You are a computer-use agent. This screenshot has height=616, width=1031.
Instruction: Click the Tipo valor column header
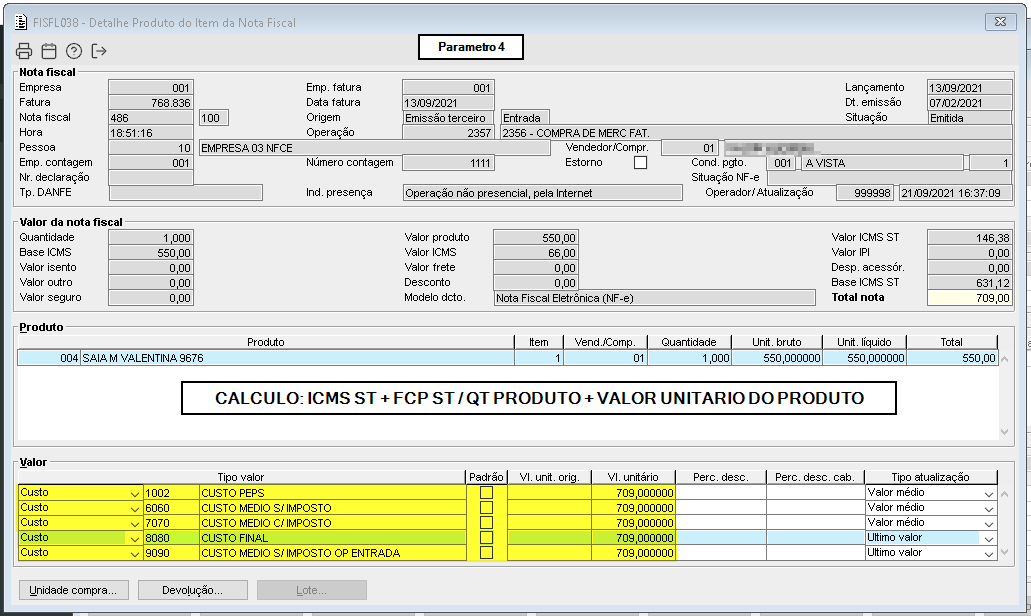tap(241, 477)
